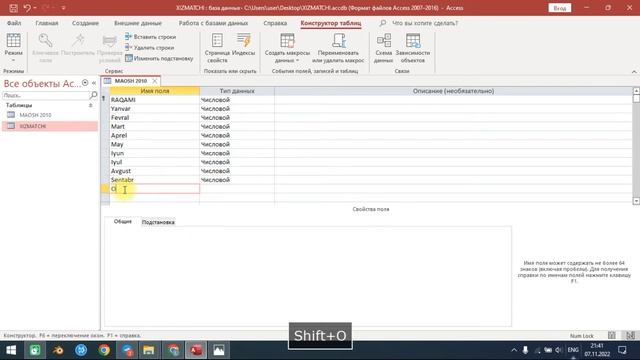Viewport: 640px width, 360px height.
Task: Select the RAQAMI field name cell
Action: coord(155,100)
